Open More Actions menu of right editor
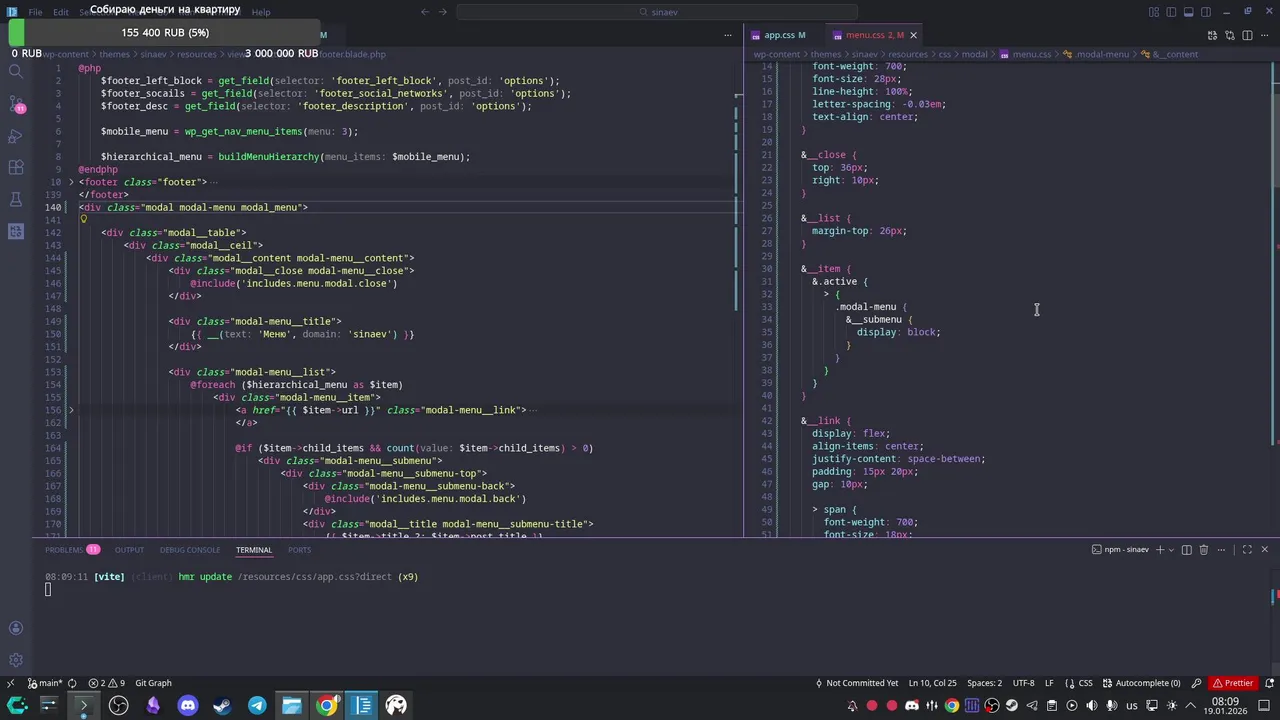 pos(1264,35)
